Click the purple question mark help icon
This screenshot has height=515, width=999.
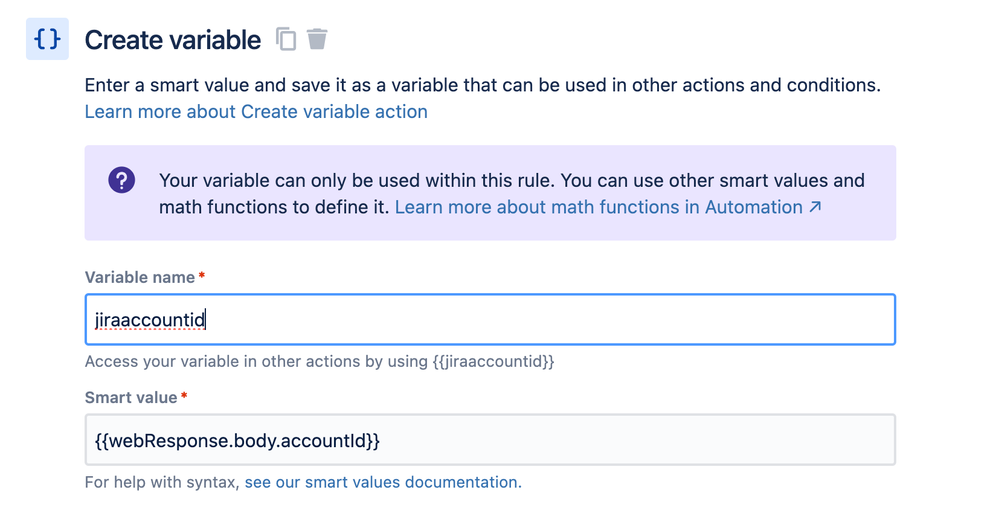click(x=122, y=181)
